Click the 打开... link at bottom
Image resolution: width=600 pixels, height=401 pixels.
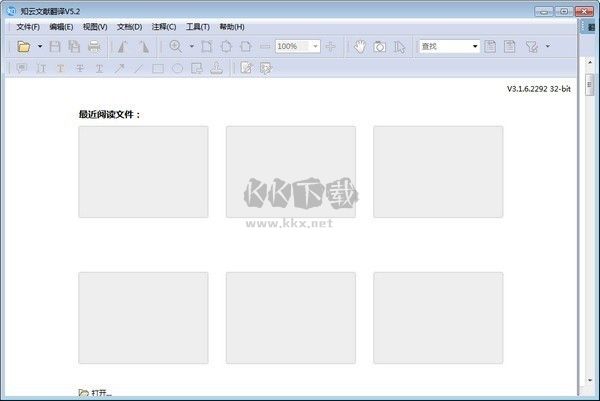click(95, 393)
